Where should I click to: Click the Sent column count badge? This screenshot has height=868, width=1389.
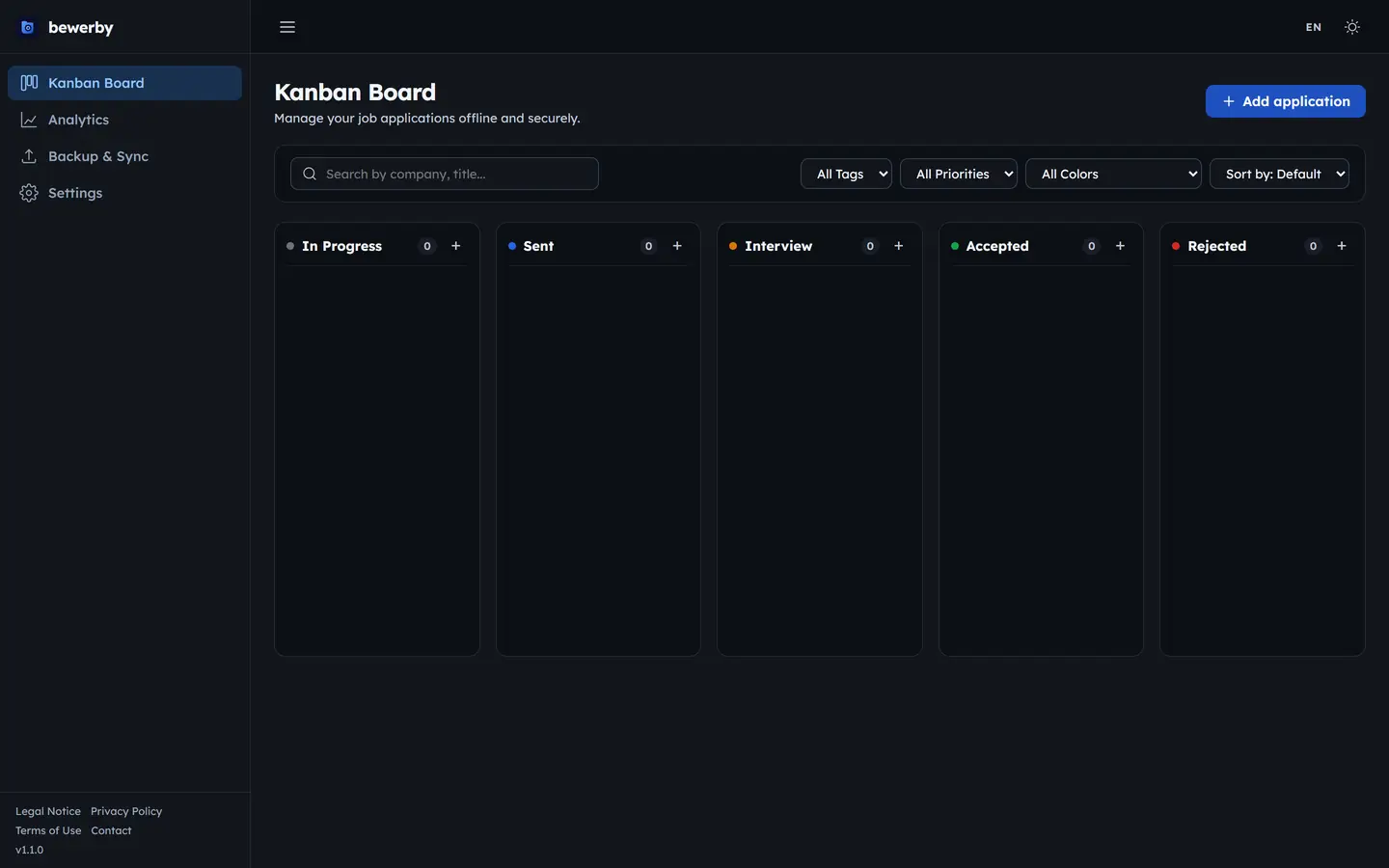tap(648, 246)
